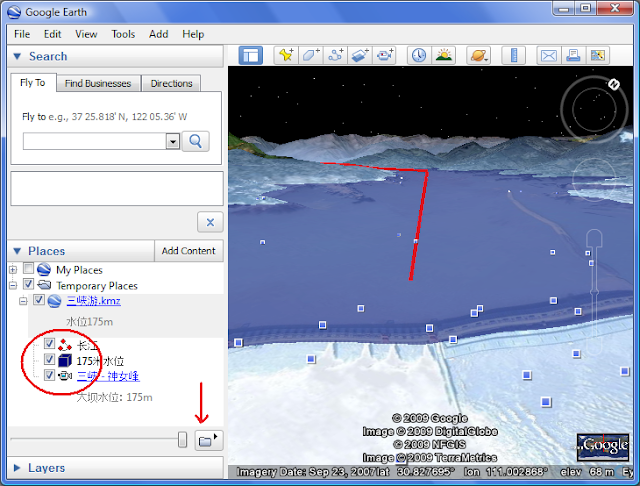
Task: Click the Layers panel header text
Action: click(x=47, y=468)
